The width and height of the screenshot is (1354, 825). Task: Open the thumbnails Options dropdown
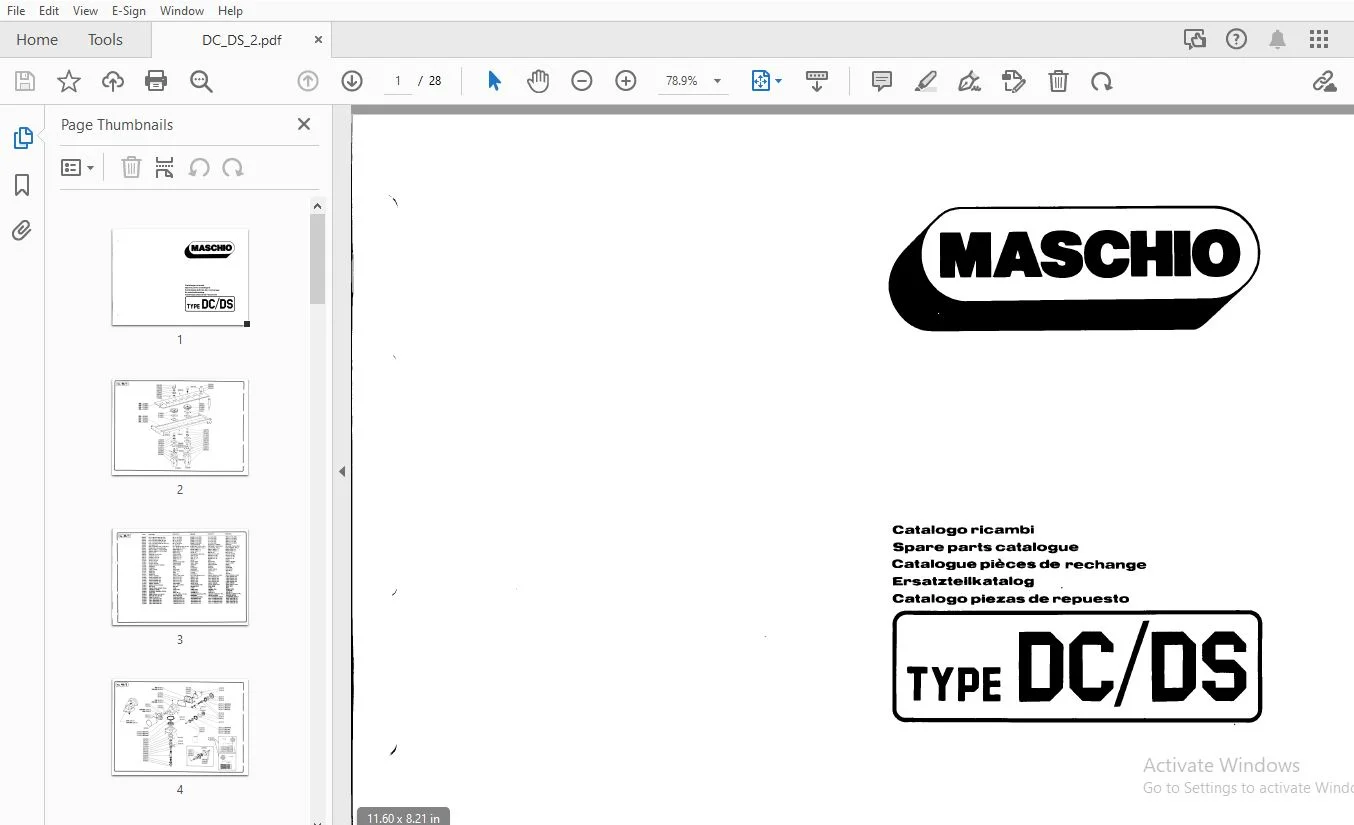[77, 168]
